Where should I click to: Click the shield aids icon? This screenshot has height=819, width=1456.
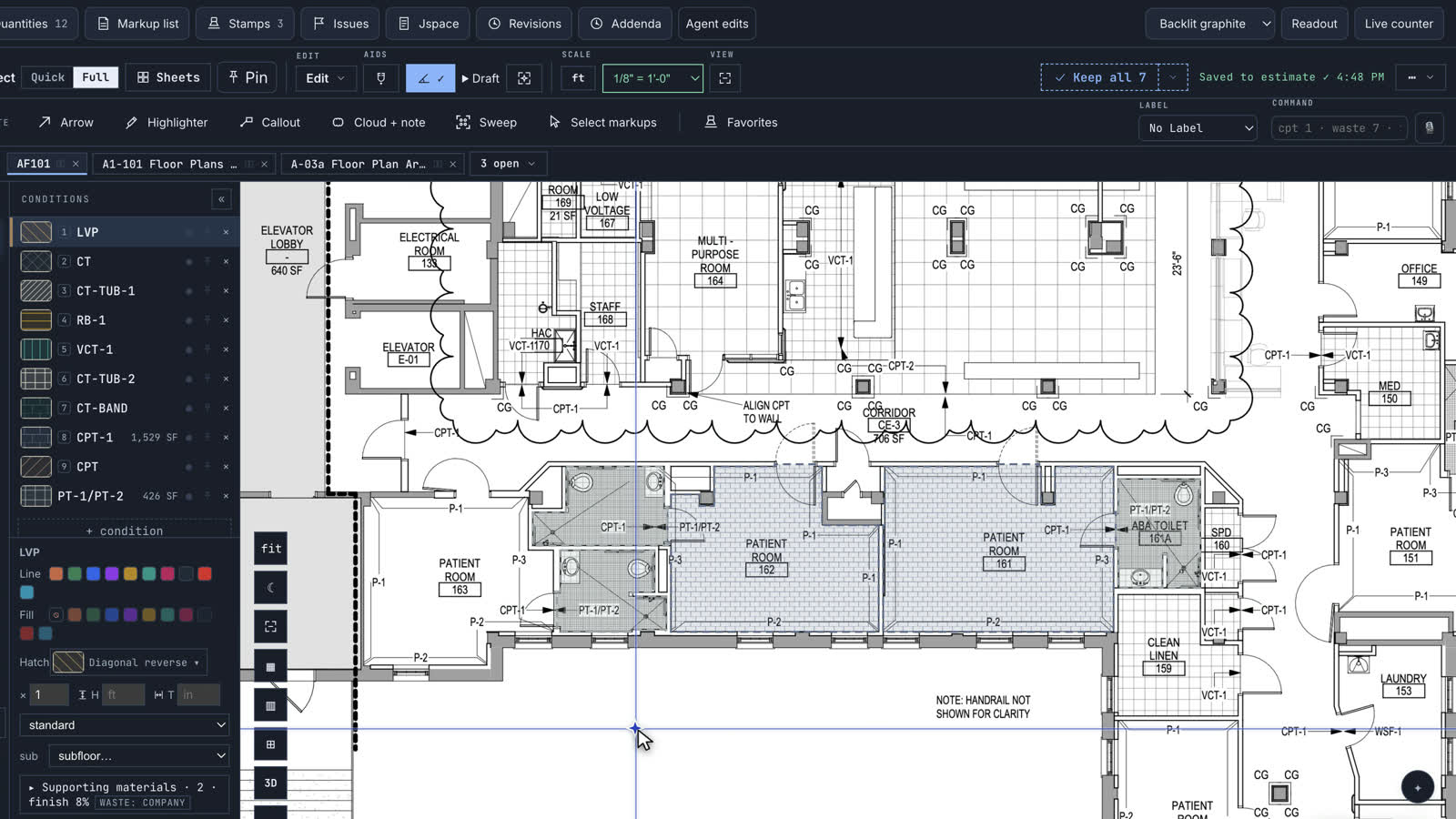[381, 78]
